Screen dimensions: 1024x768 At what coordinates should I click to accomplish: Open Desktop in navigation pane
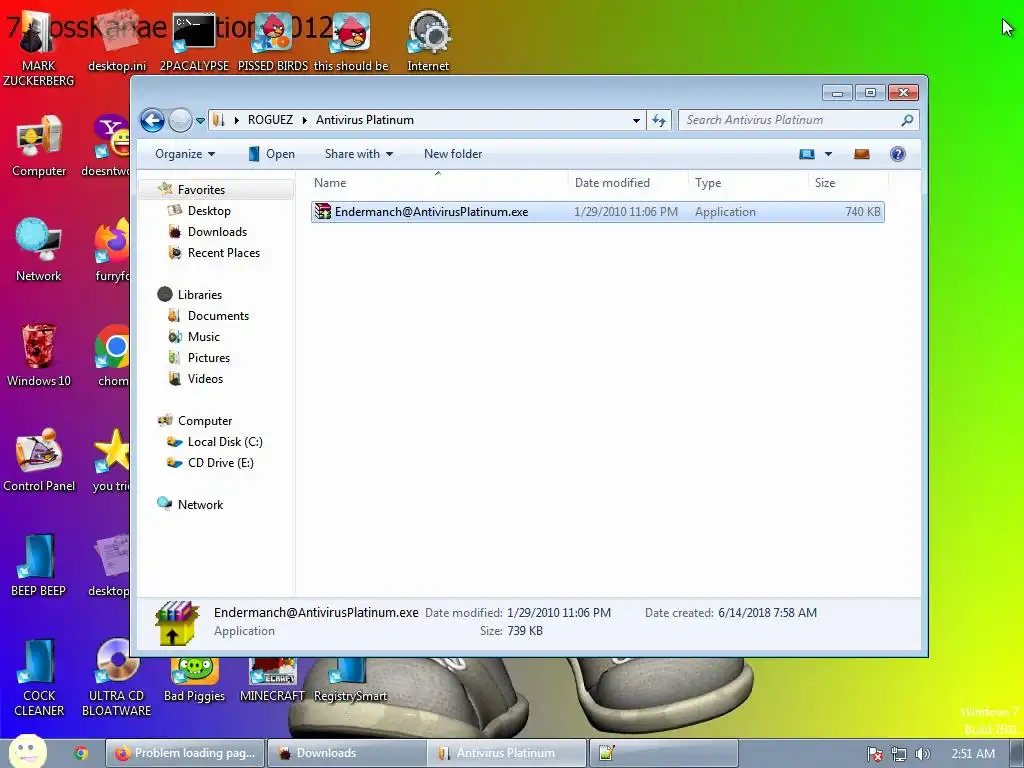(x=208, y=211)
